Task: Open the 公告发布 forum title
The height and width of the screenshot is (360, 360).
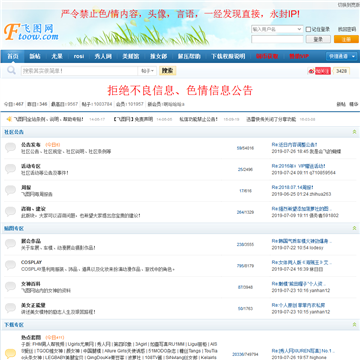Action: coord(31,145)
